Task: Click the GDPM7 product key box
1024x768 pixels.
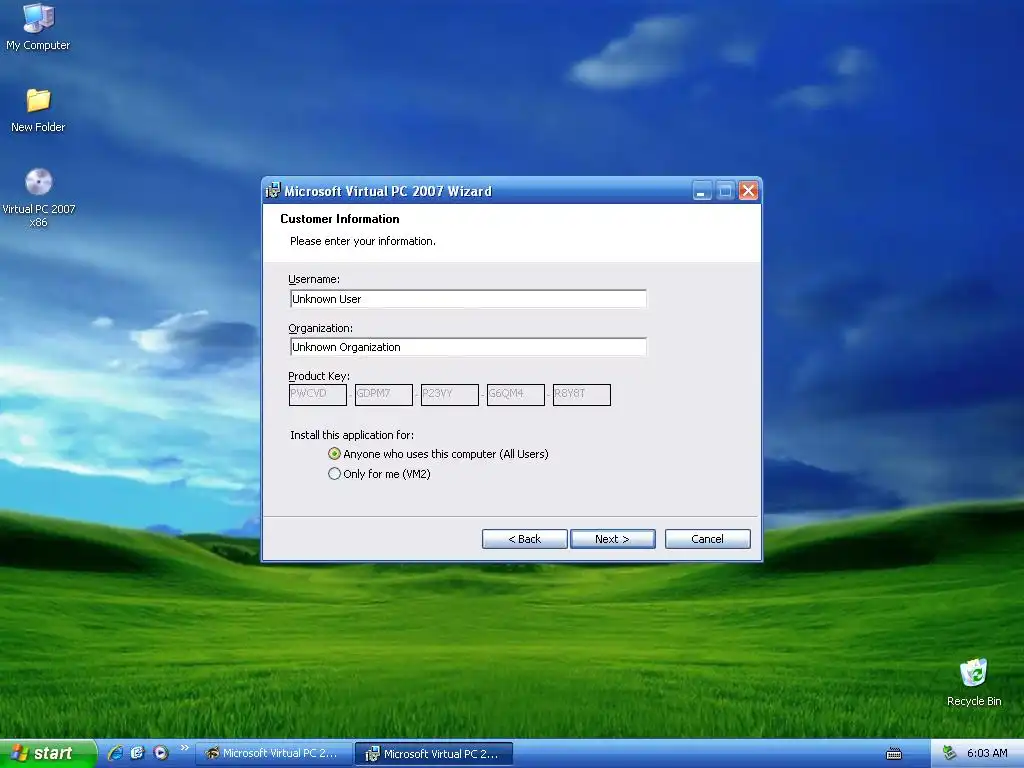Action: coord(383,394)
